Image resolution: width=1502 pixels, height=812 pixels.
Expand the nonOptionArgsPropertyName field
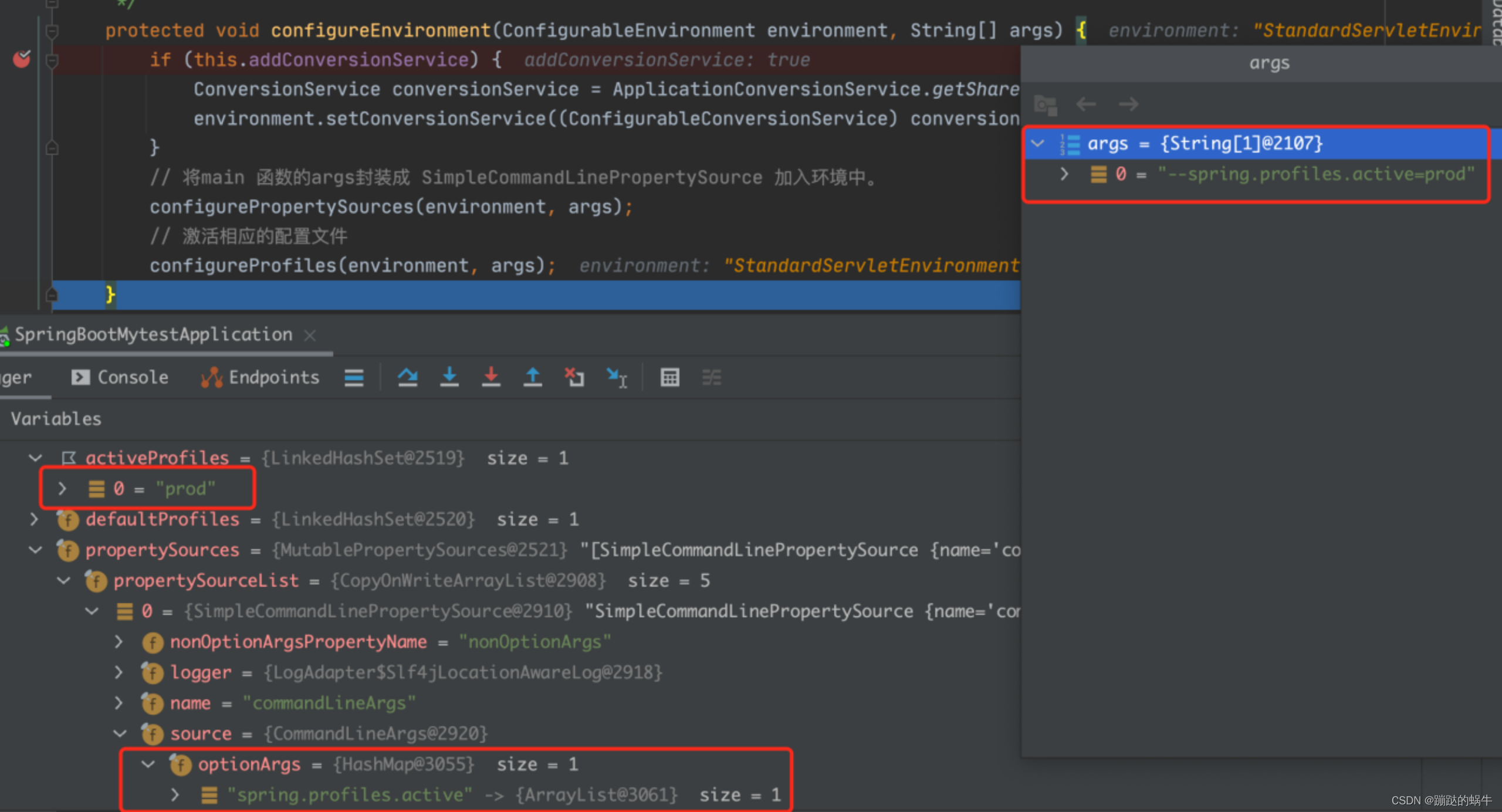[x=119, y=642]
